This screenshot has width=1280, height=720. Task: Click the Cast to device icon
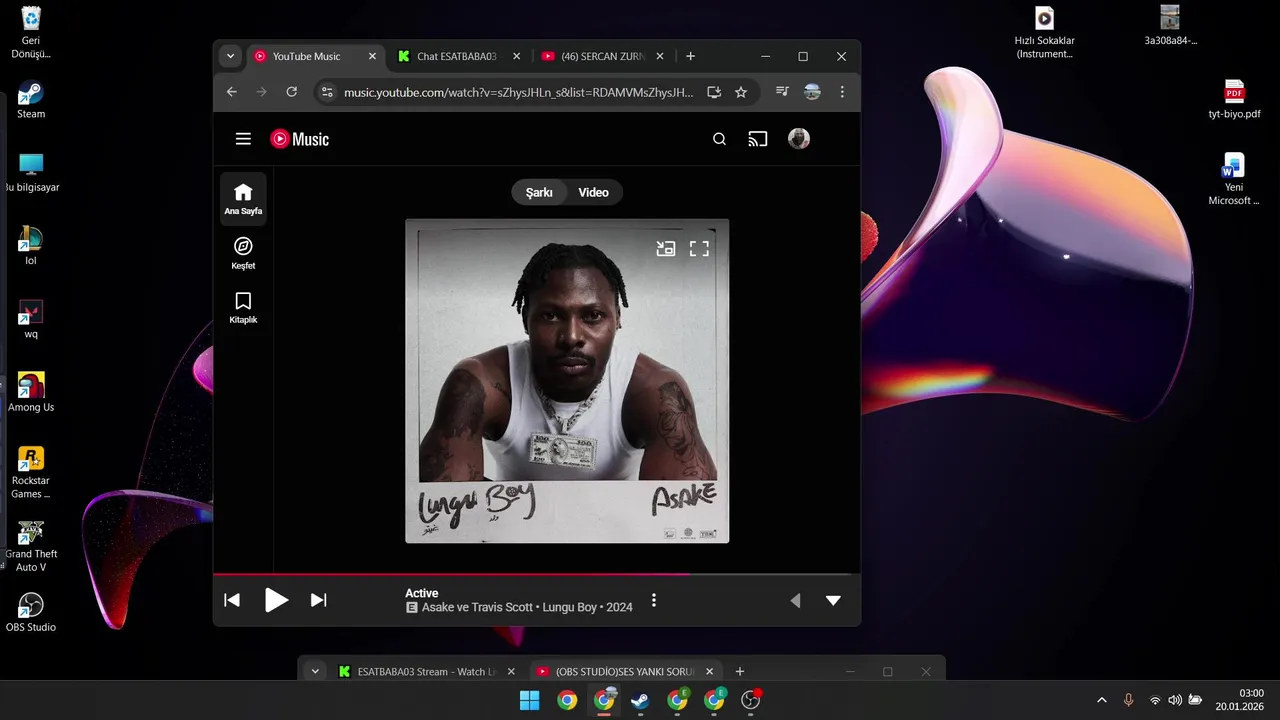758,139
